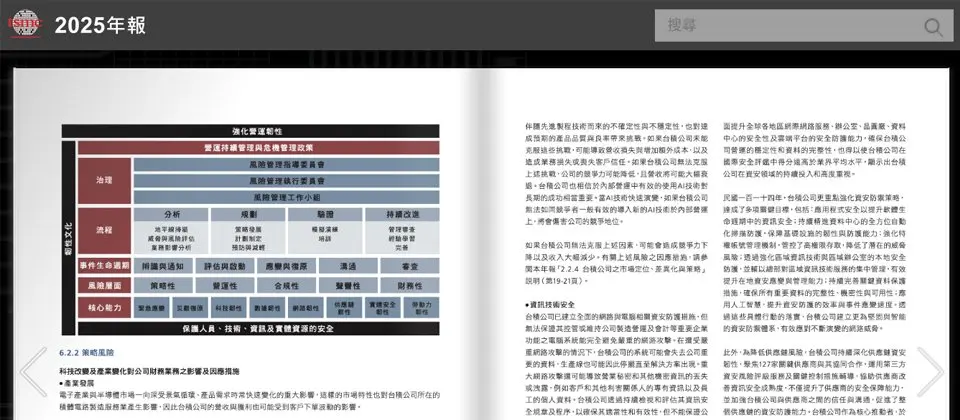Click the 6.2.2 策略風險 section heading
Viewport: 960px width, 420px height.
pos(86,353)
